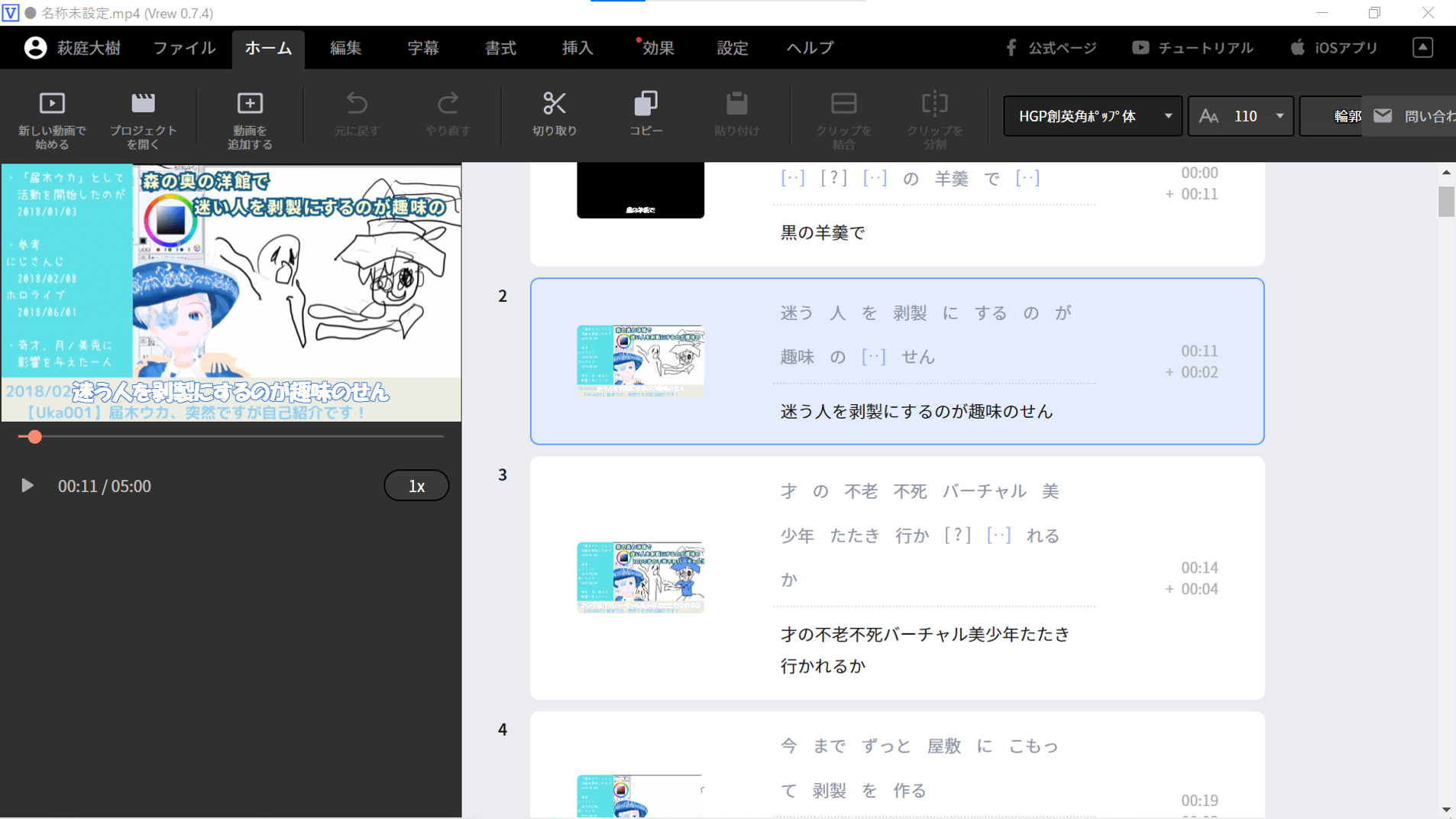The height and width of the screenshot is (819, 1456).
Task: Select the black clip 1 thumbnail
Action: click(640, 189)
